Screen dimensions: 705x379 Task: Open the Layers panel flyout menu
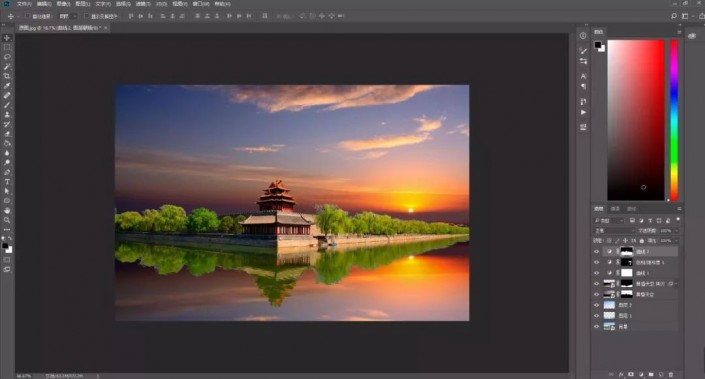pyautogui.click(x=679, y=209)
